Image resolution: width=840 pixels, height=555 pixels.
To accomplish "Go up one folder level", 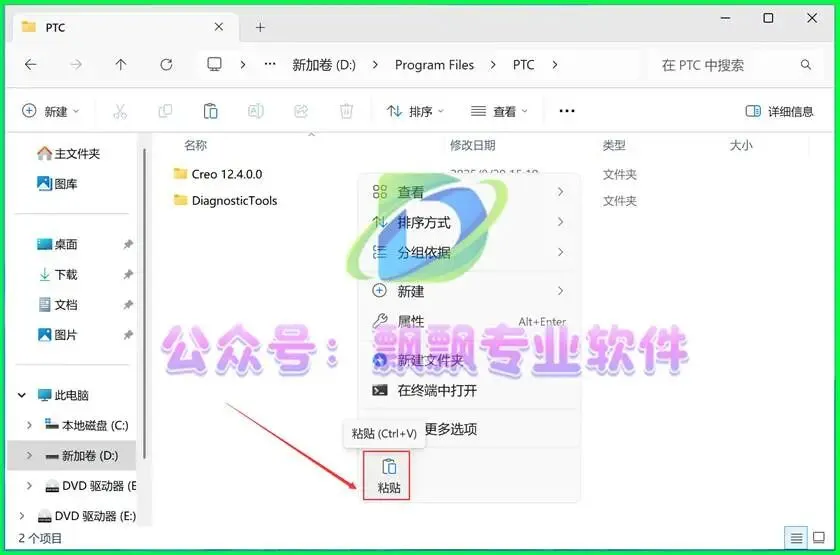I will (121, 65).
